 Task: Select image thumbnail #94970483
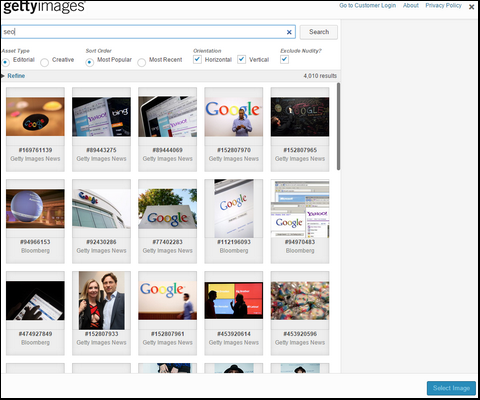click(x=300, y=208)
